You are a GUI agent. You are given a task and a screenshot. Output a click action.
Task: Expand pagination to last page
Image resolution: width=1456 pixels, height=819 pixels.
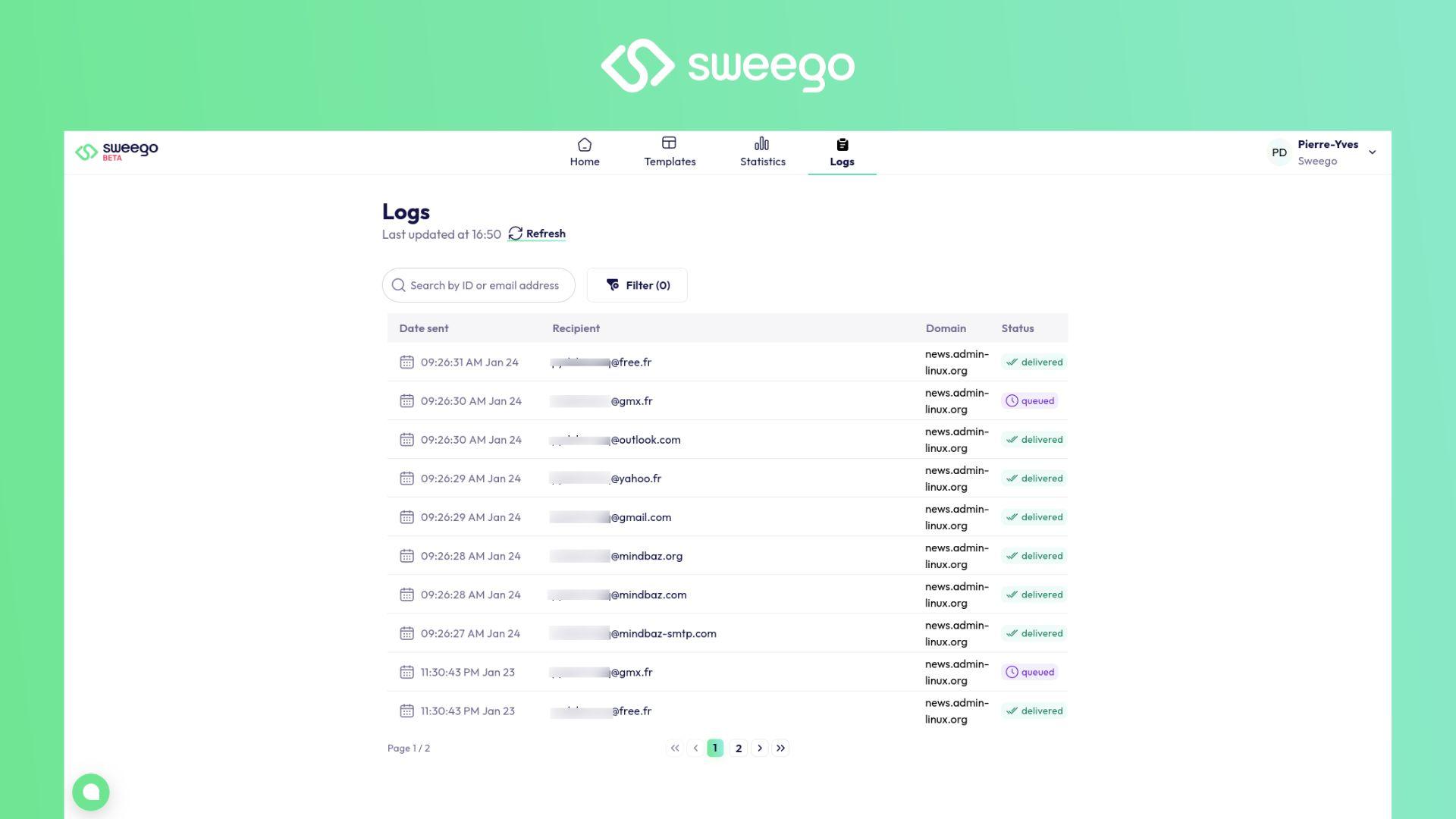point(780,748)
